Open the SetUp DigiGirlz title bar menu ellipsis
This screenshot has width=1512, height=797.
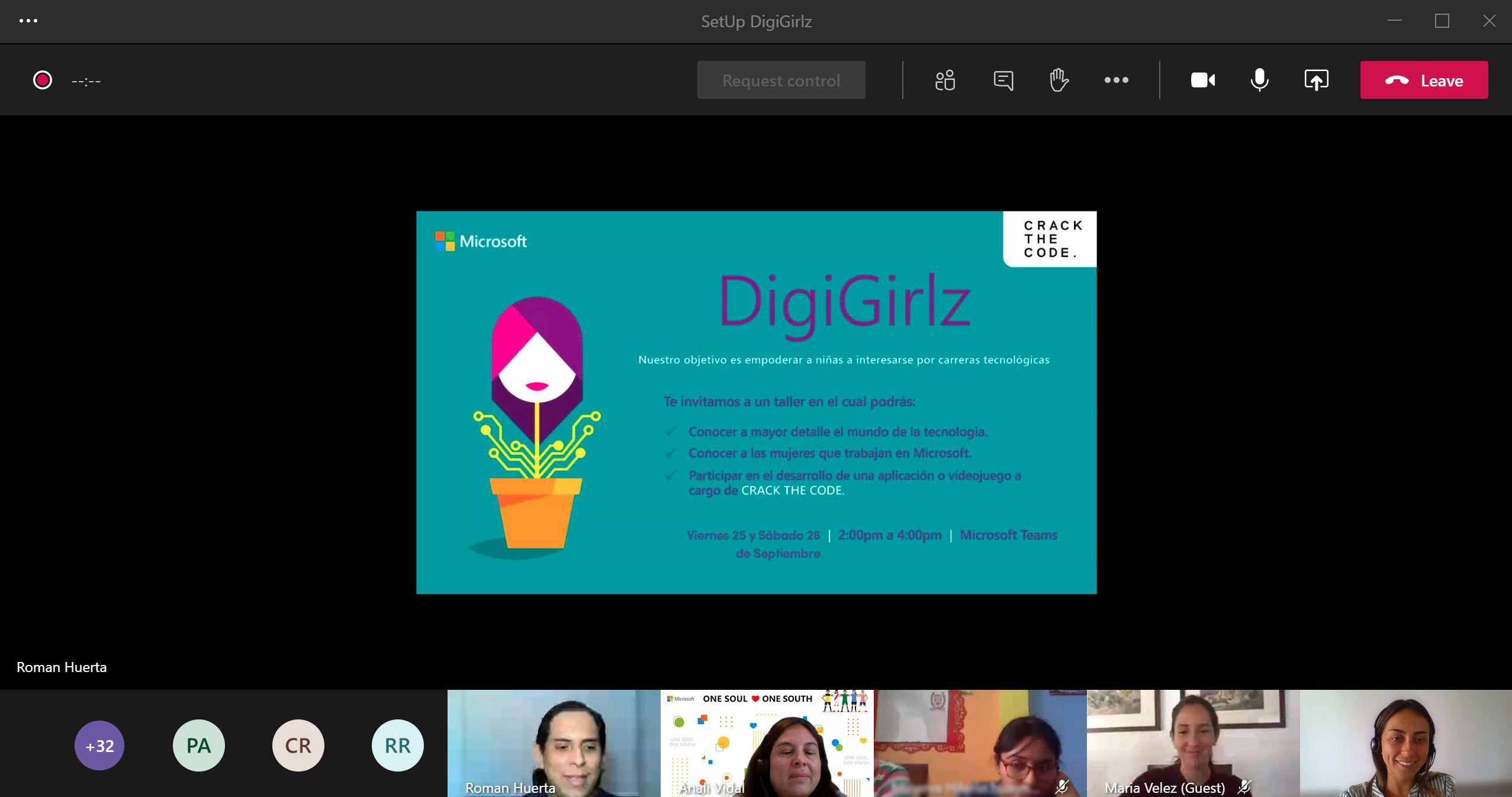coord(30,21)
